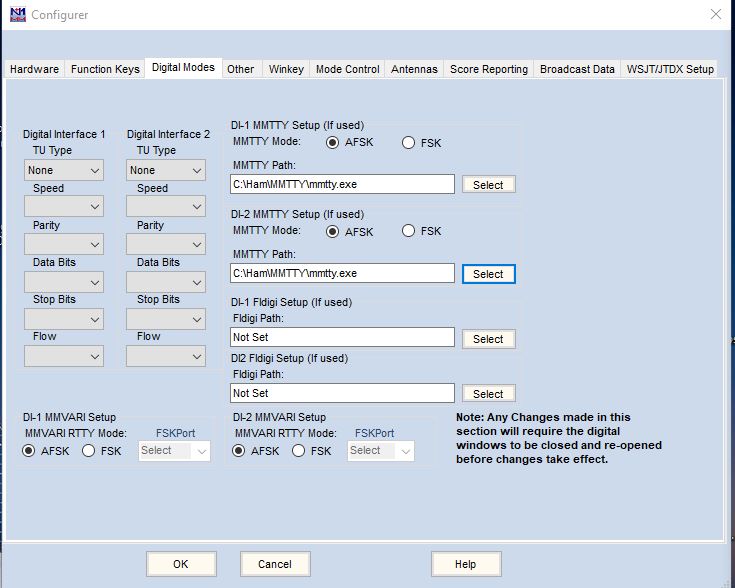The image size is (735, 588).
Task: Expand the DI-1 MMVARI FSKPort dropdown
Action: click(174, 451)
